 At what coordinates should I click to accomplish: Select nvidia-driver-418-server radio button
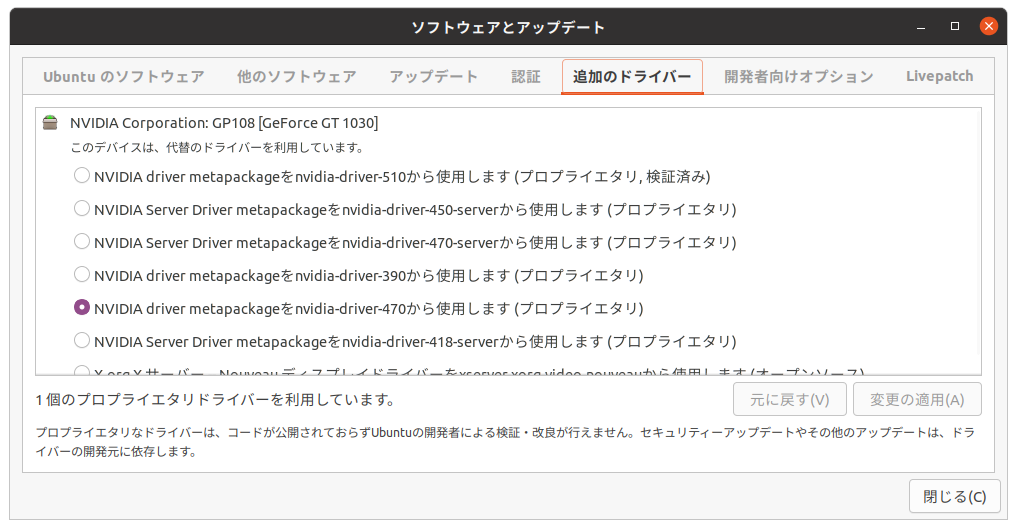pos(82,341)
